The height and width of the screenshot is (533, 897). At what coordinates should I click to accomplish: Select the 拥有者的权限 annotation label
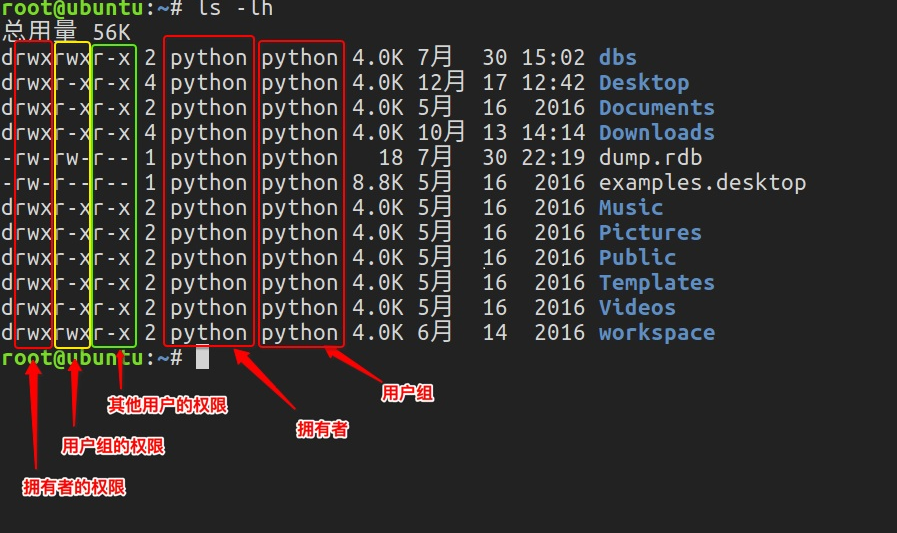(74, 487)
